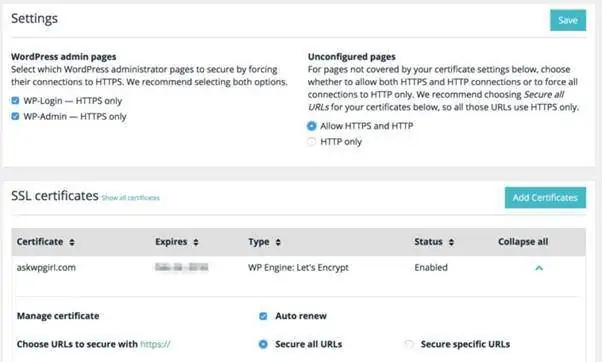Disable the Auto renew checkbox
The image size is (602, 362).
point(263,316)
